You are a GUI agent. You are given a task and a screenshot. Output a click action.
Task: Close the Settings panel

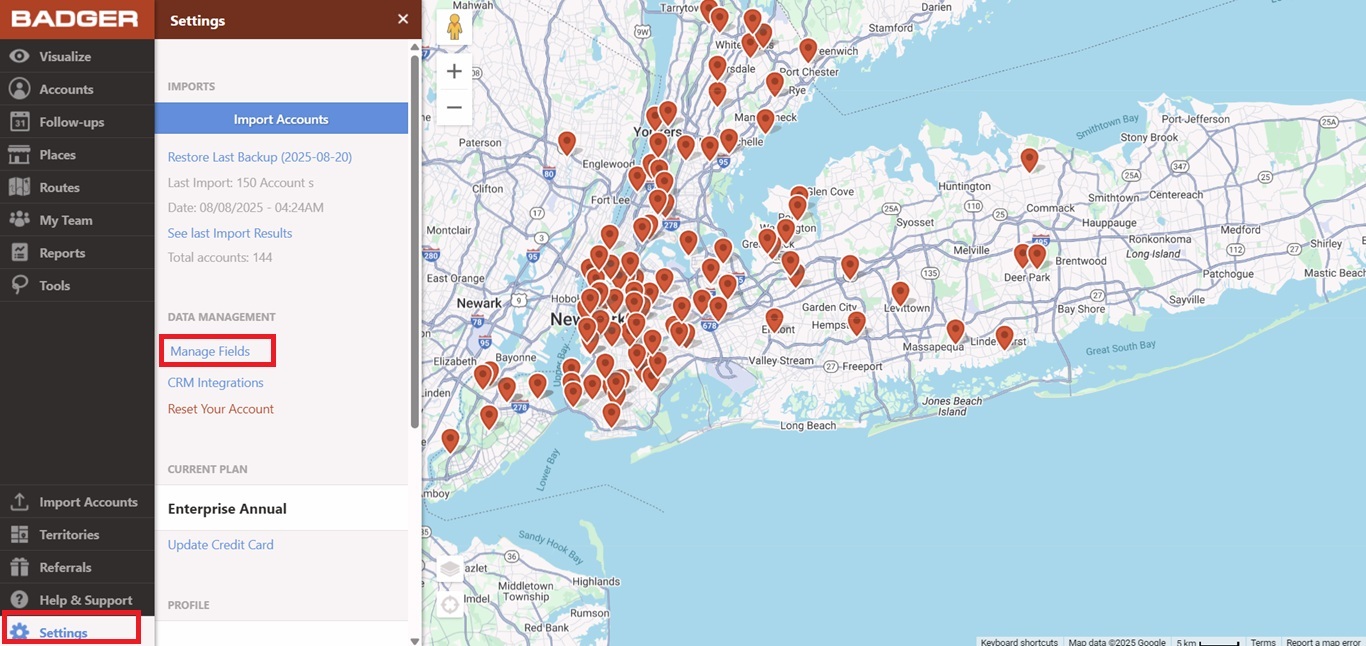pyautogui.click(x=403, y=19)
